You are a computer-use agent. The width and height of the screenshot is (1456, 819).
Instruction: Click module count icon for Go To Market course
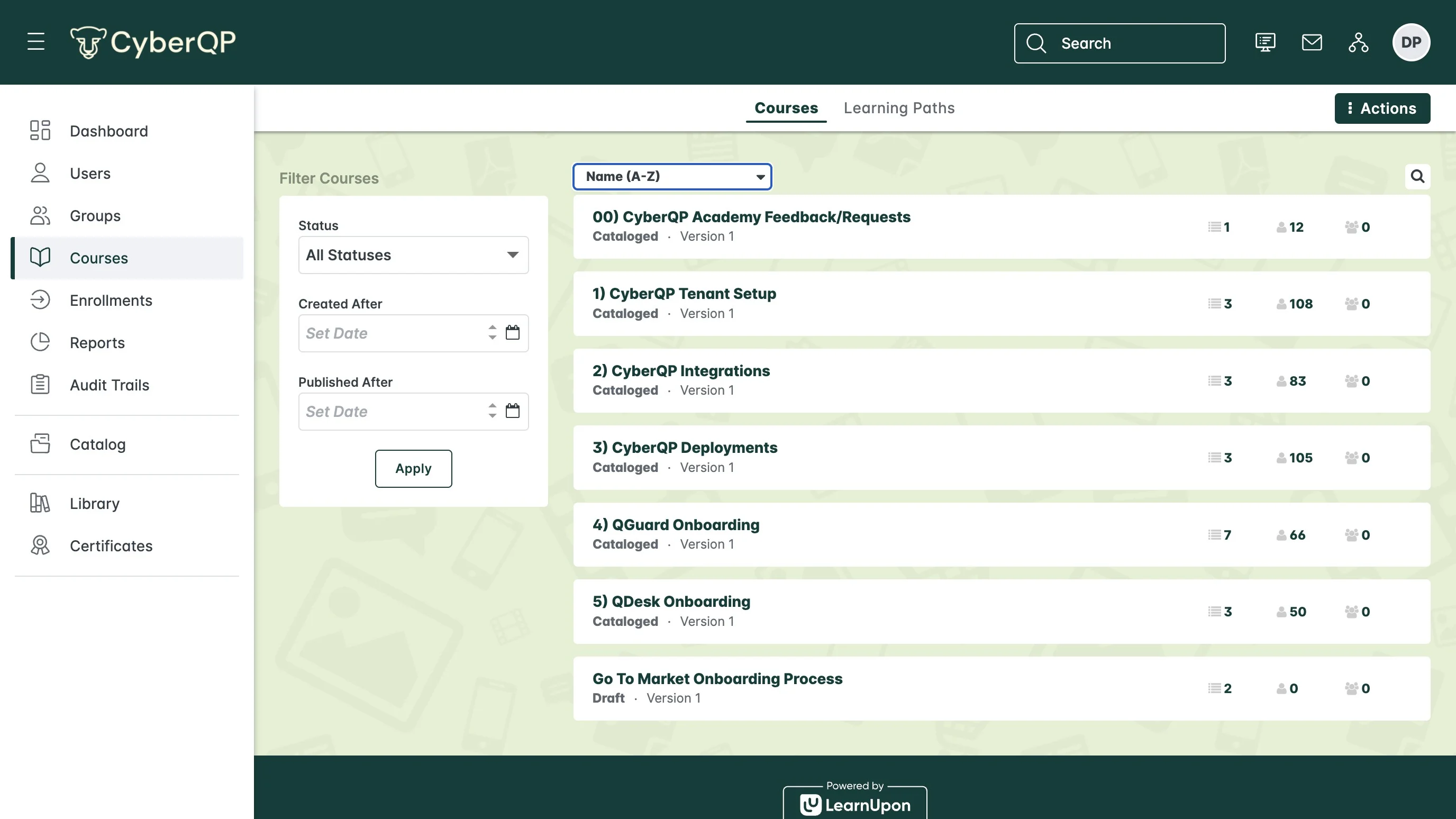1214,688
